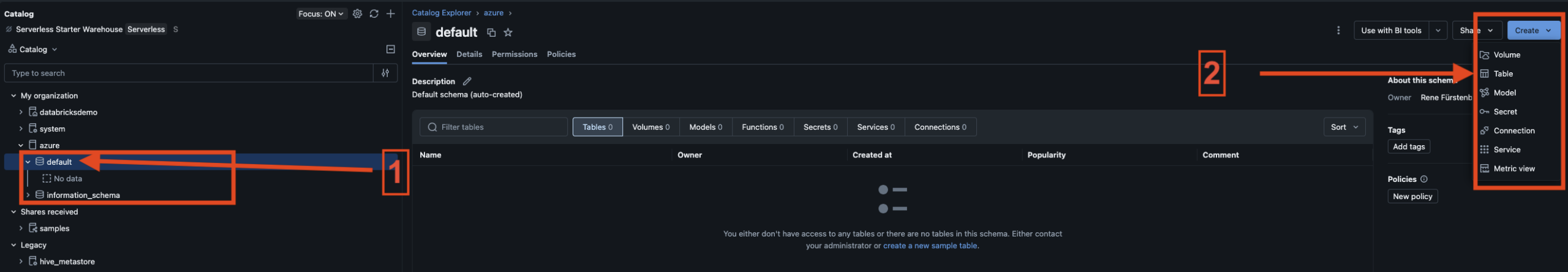Open the search filter options icon

click(385, 73)
